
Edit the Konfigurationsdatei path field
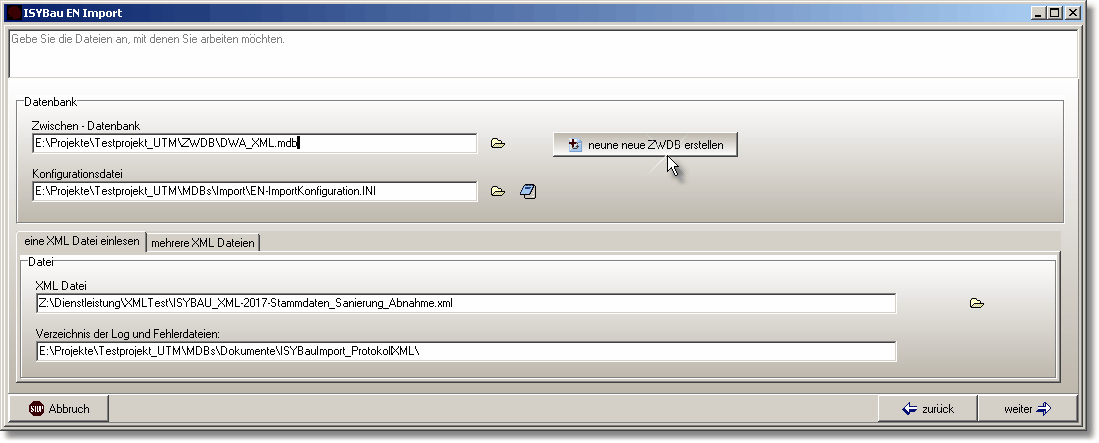pyautogui.click(x=254, y=191)
